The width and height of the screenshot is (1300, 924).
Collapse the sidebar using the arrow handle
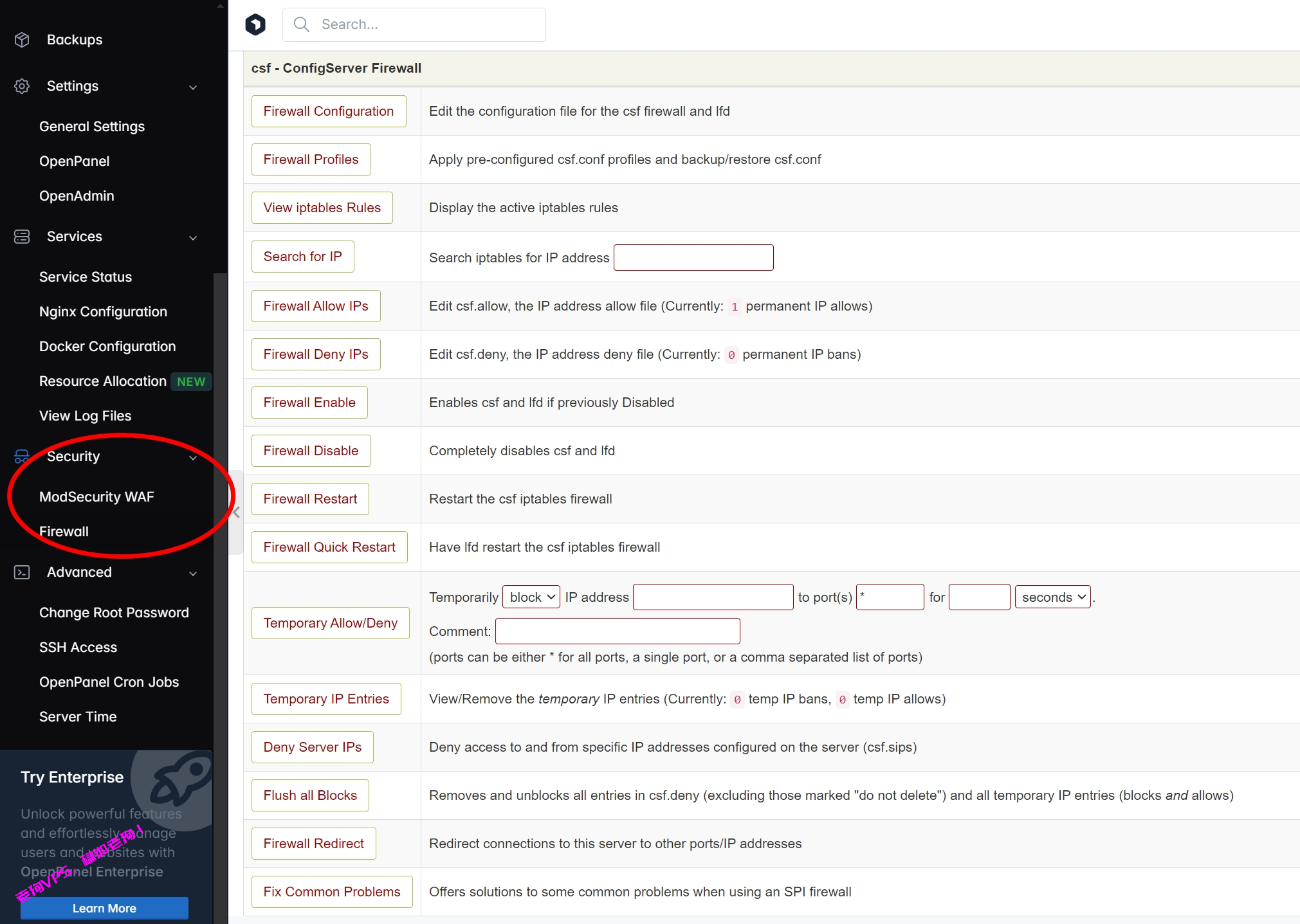point(236,512)
